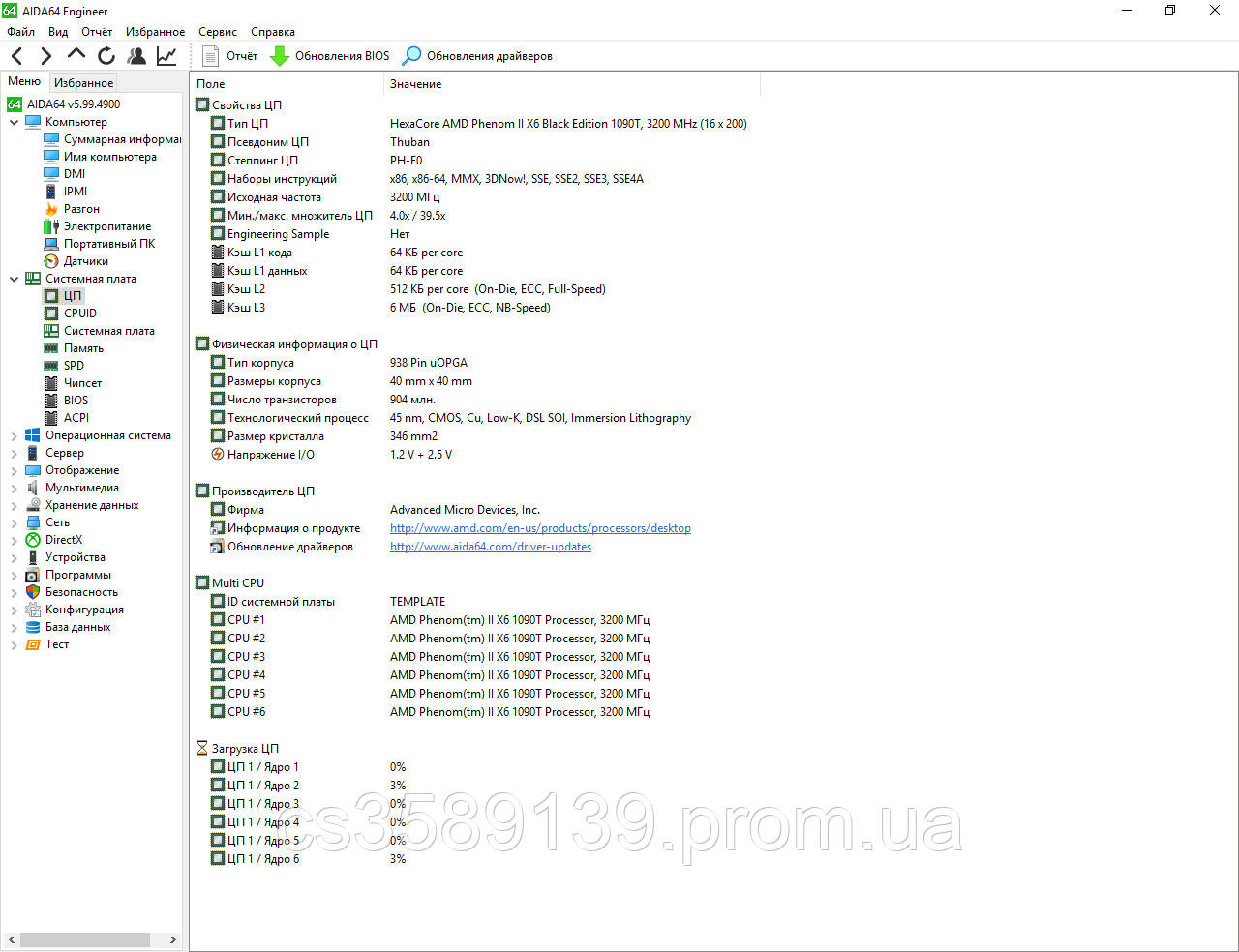Click the CPUID icon in the tree
The height and width of the screenshot is (952, 1239).
tap(51, 313)
